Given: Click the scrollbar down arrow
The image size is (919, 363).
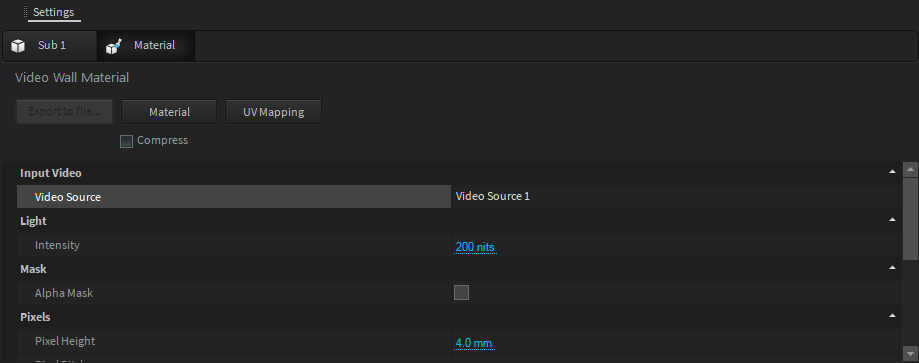Looking at the screenshot, I should coord(910,353).
